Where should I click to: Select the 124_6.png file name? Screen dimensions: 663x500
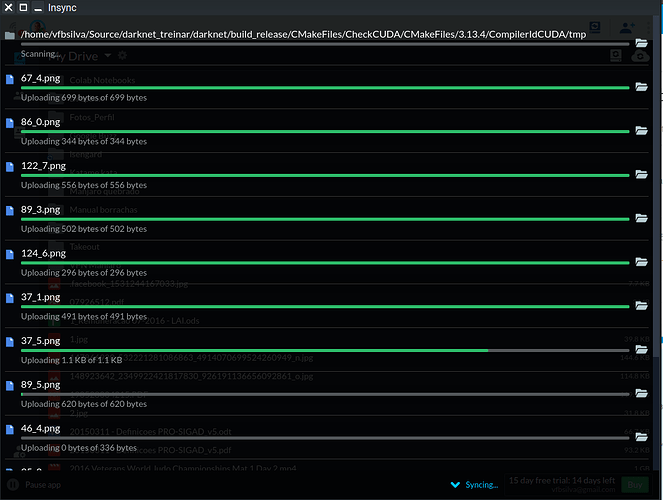pyautogui.click(x=44, y=254)
